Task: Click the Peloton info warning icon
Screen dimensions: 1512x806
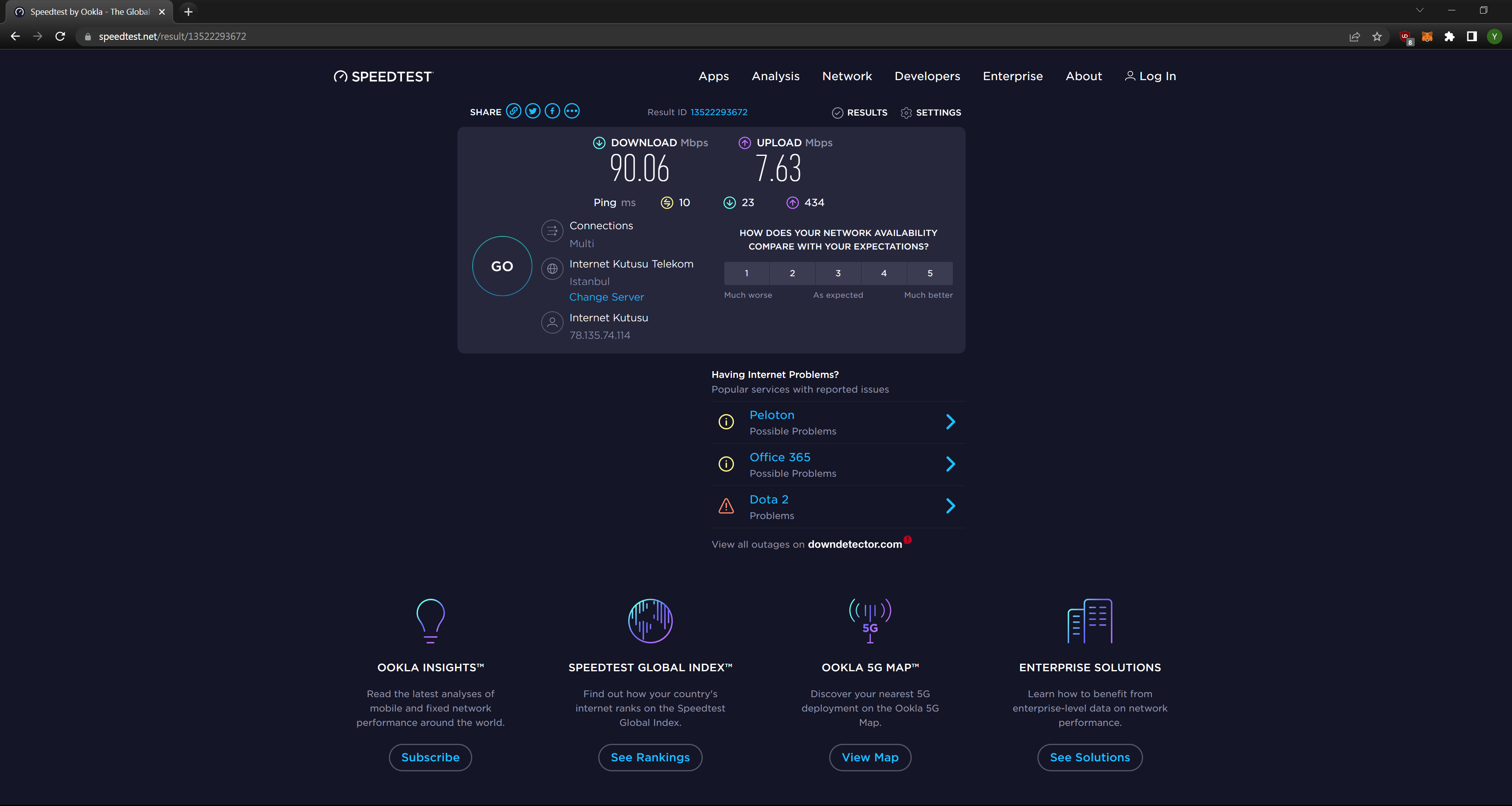Action: (726, 422)
